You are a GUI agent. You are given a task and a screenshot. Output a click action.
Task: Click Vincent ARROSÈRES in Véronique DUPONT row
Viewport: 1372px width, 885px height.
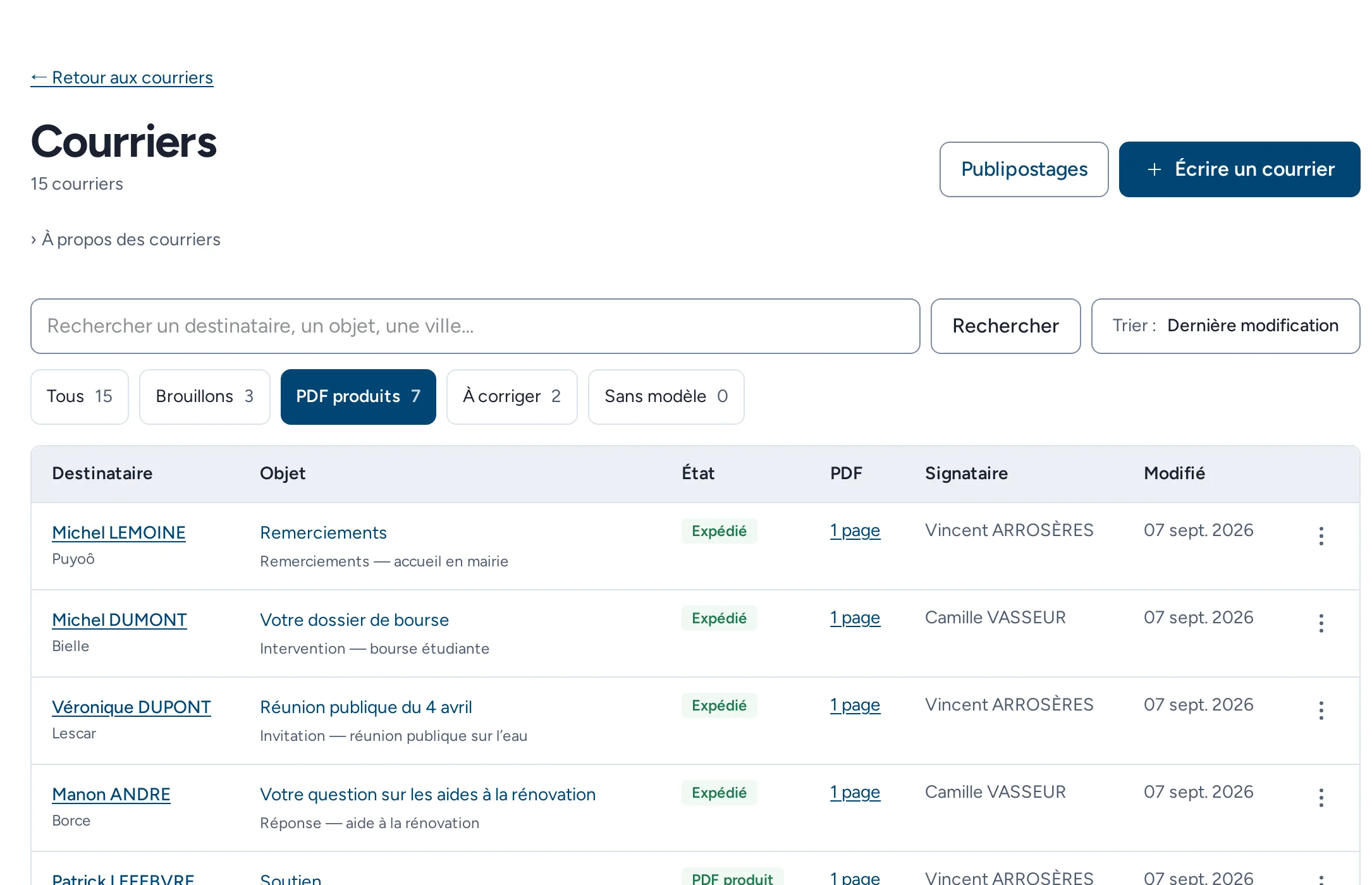[1009, 705]
